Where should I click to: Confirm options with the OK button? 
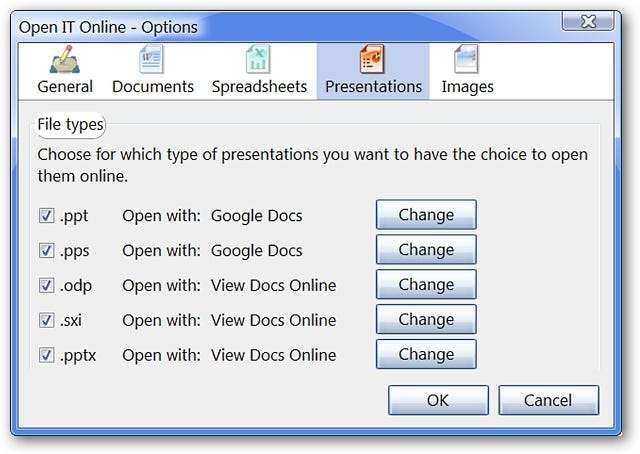pos(438,400)
